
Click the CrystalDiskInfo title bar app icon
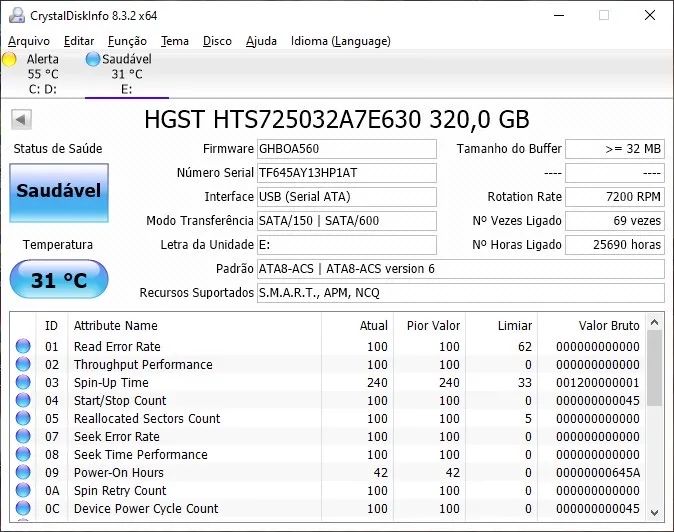click(17, 15)
